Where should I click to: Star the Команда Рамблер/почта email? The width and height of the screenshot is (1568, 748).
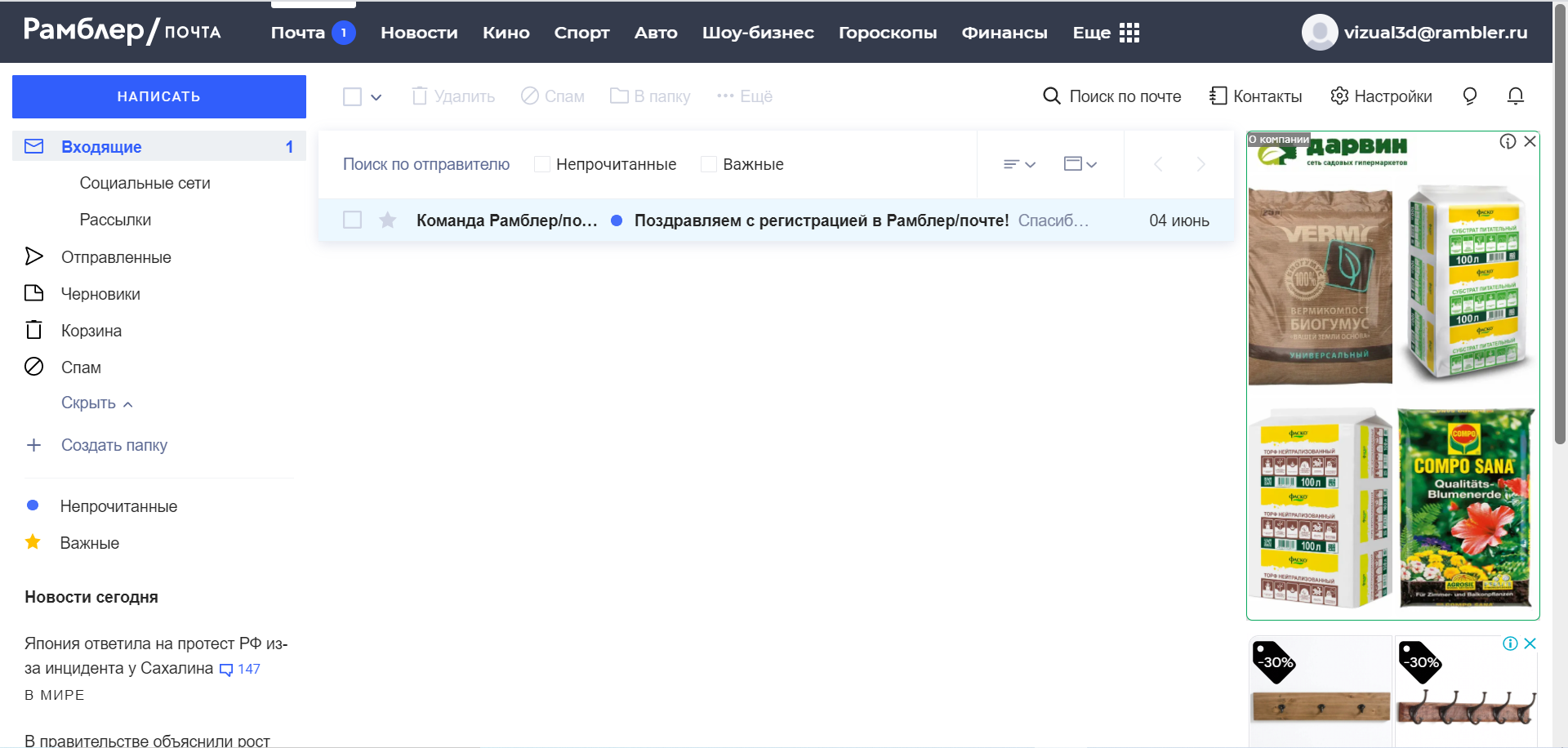388,220
